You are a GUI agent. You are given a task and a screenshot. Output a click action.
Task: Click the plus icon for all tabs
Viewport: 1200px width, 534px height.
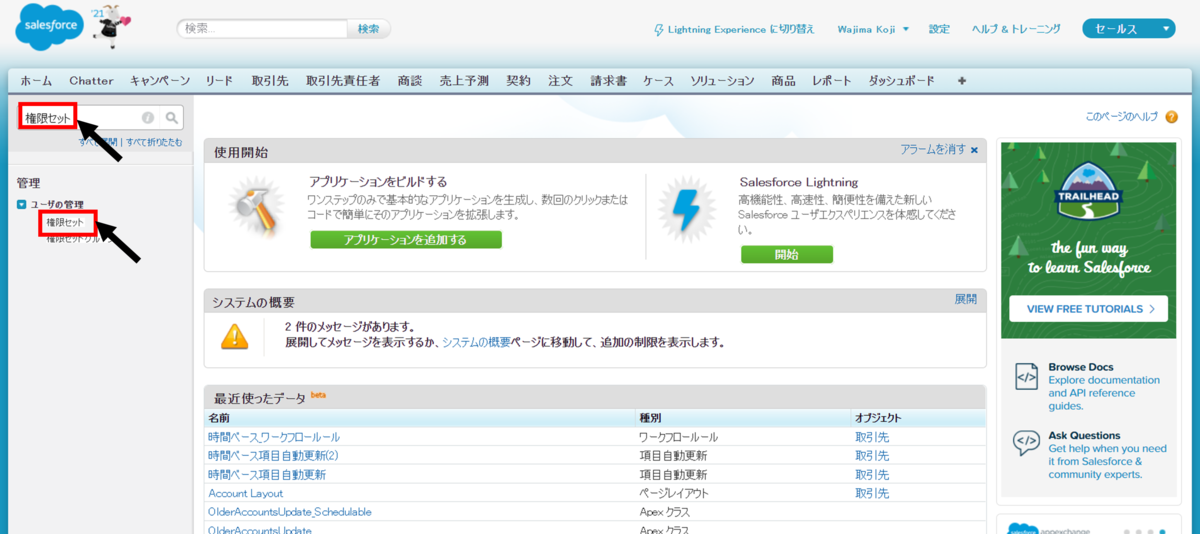coord(962,81)
